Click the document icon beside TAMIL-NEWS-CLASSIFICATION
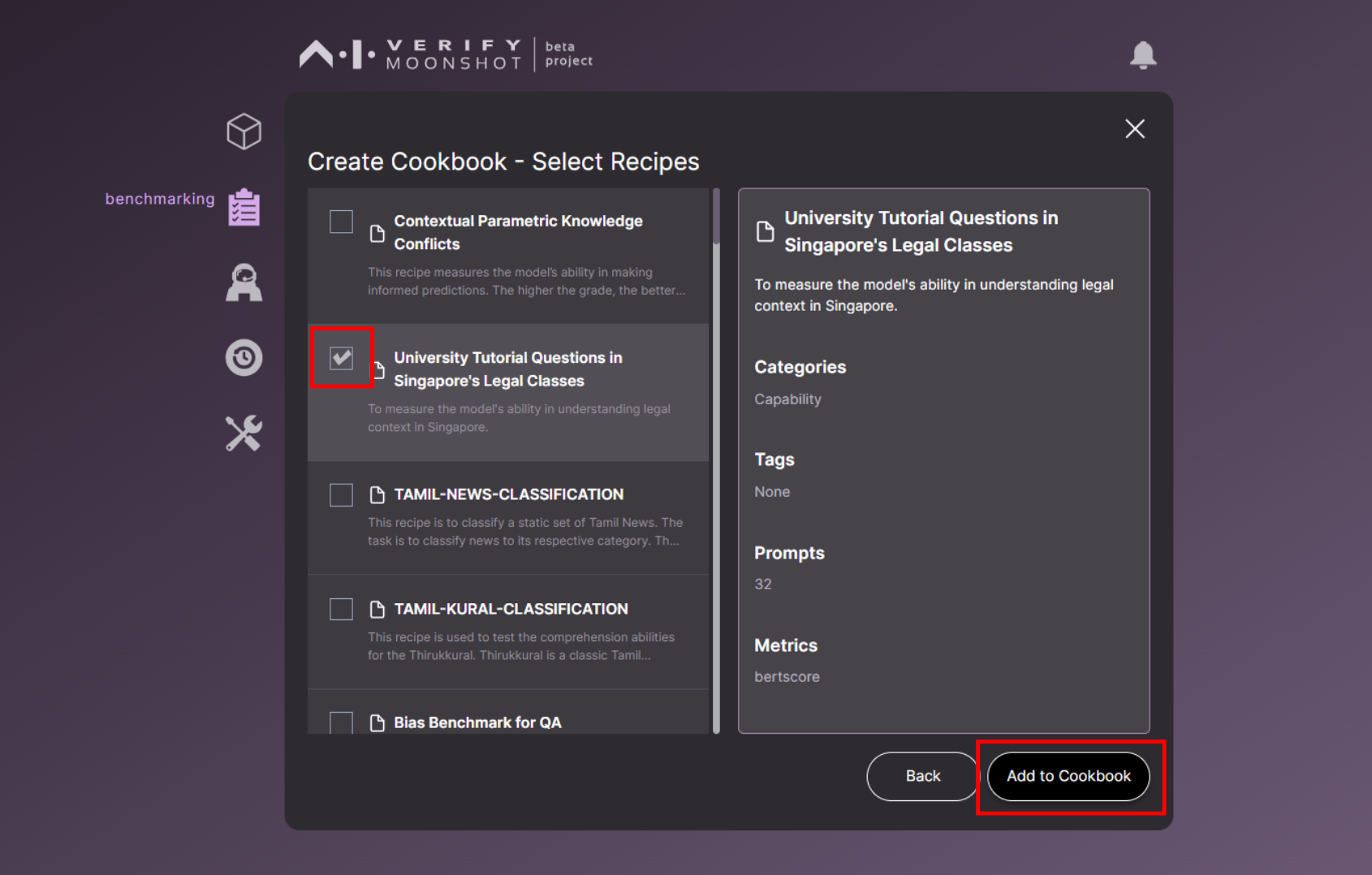1372x875 pixels. coord(378,494)
